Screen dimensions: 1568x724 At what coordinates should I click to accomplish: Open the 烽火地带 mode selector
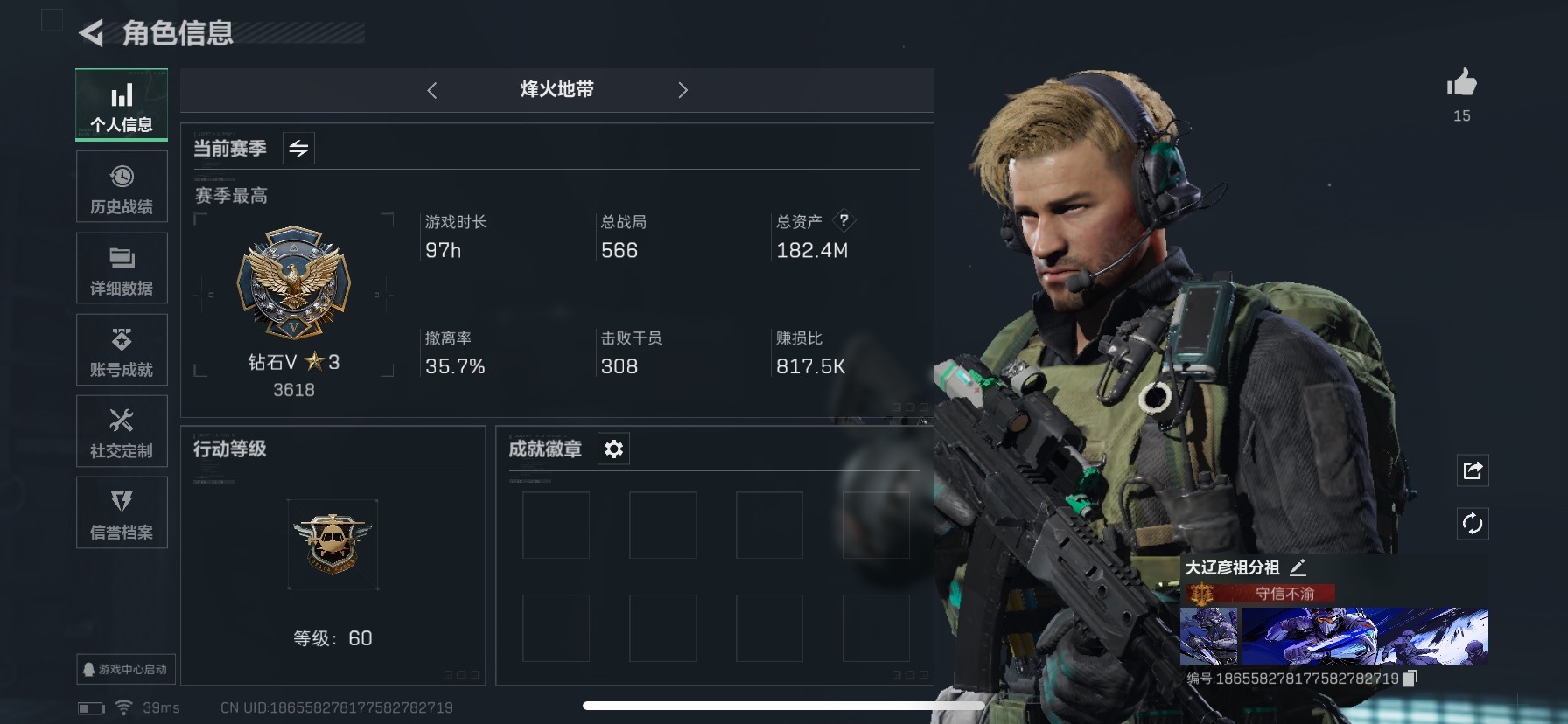(x=556, y=89)
